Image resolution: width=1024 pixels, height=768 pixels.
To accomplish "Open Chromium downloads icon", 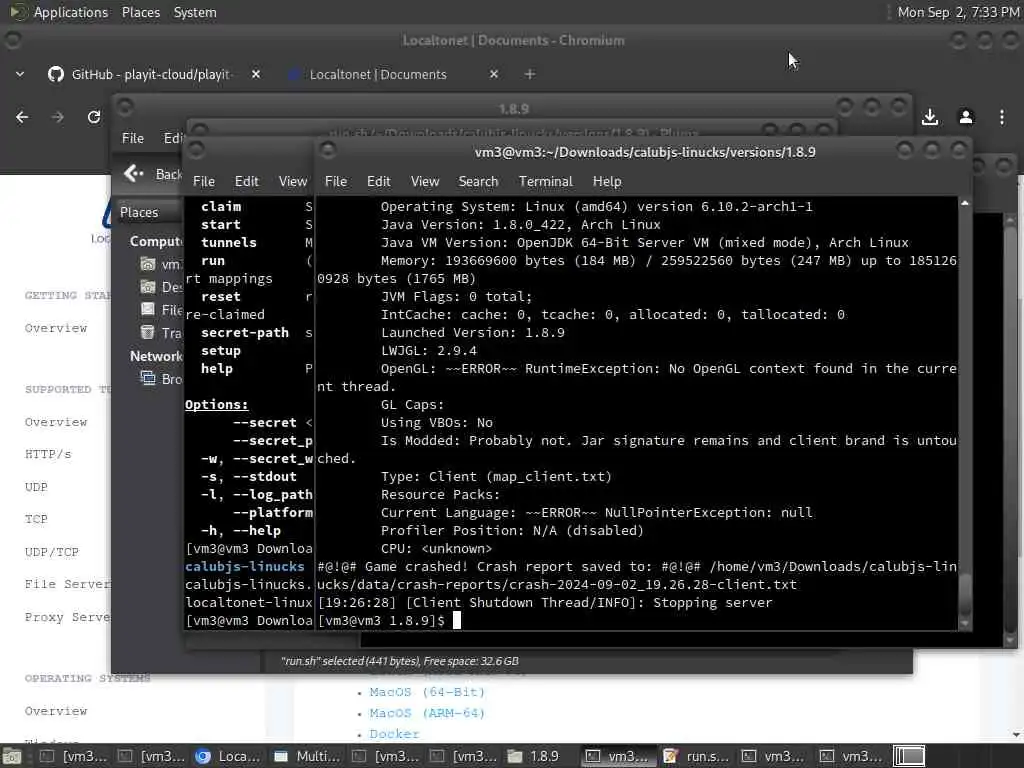I will pyautogui.click(x=930, y=117).
